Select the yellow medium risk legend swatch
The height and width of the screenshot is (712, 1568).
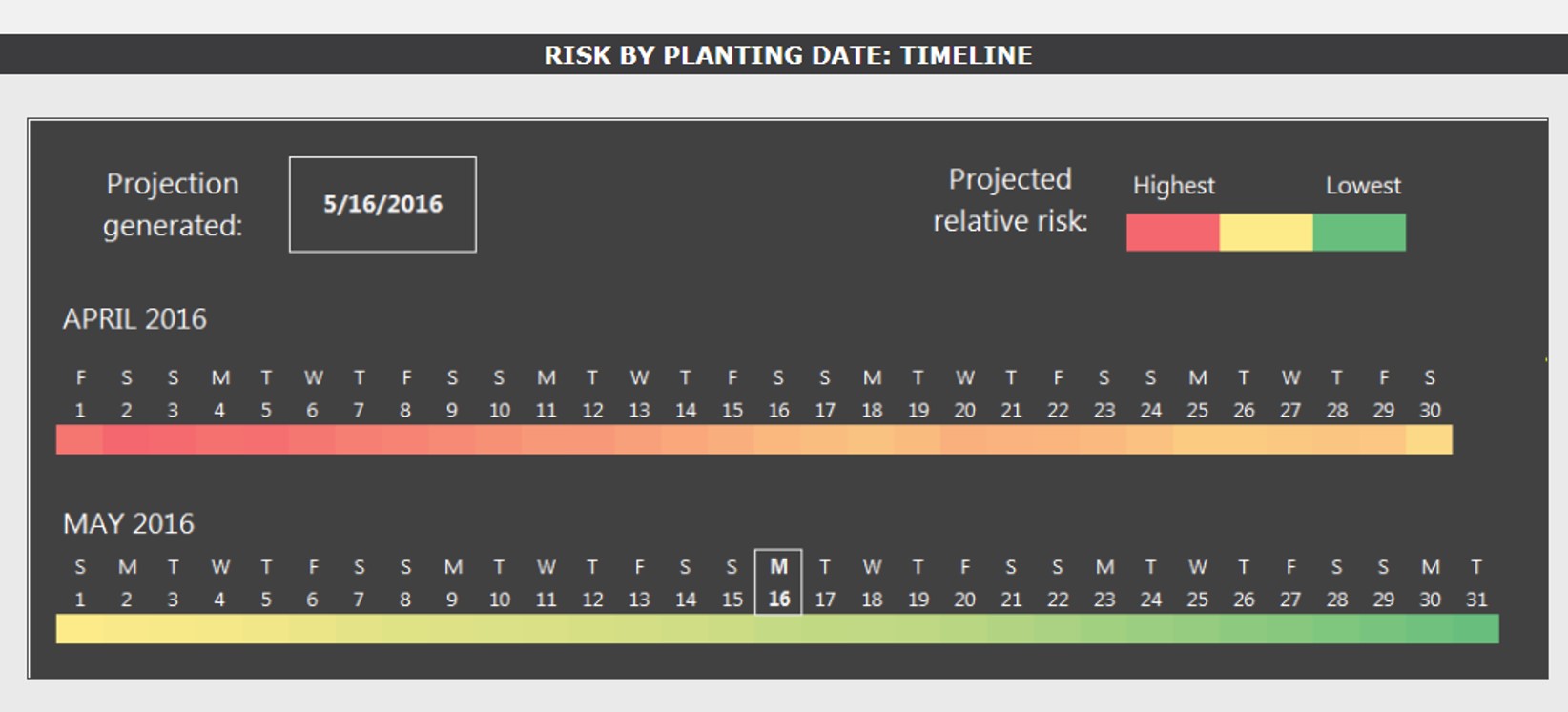[1267, 233]
